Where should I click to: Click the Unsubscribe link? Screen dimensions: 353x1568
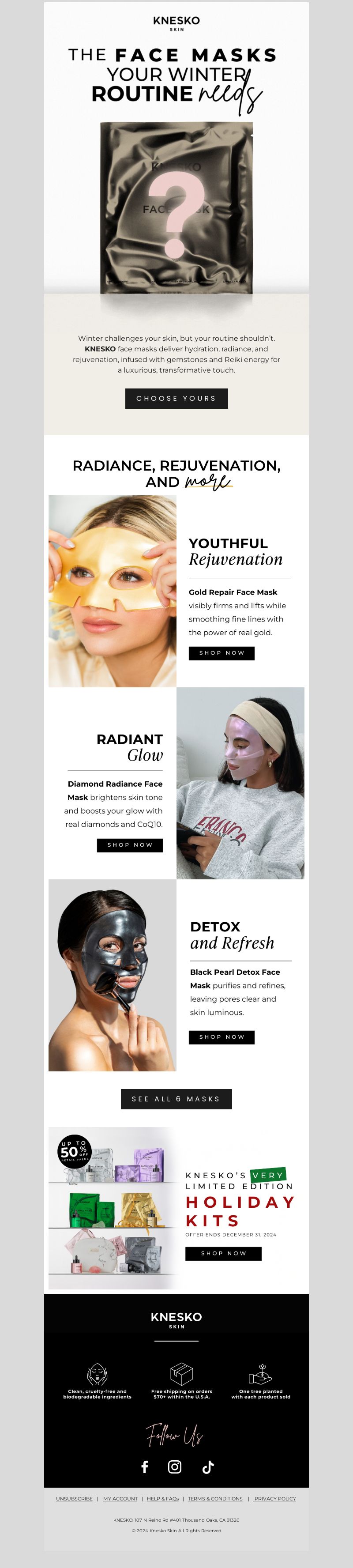pyautogui.click(x=74, y=1499)
